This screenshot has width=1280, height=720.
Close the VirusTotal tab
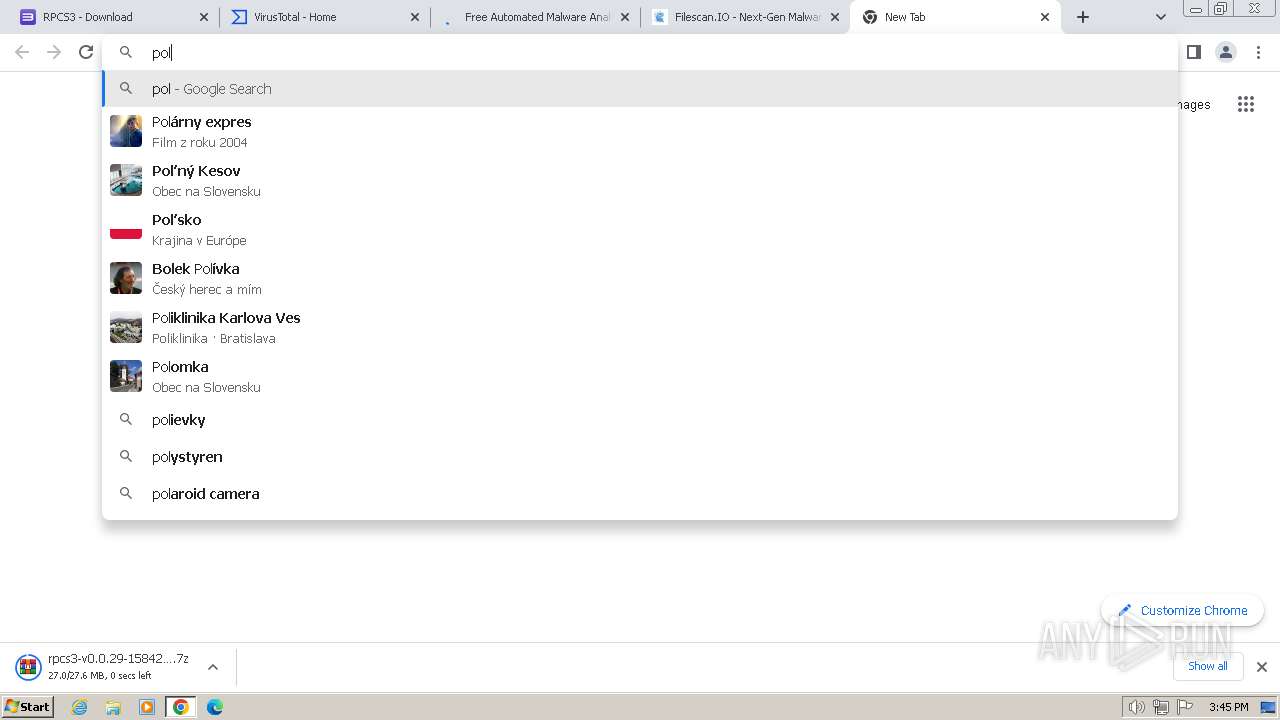point(414,17)
